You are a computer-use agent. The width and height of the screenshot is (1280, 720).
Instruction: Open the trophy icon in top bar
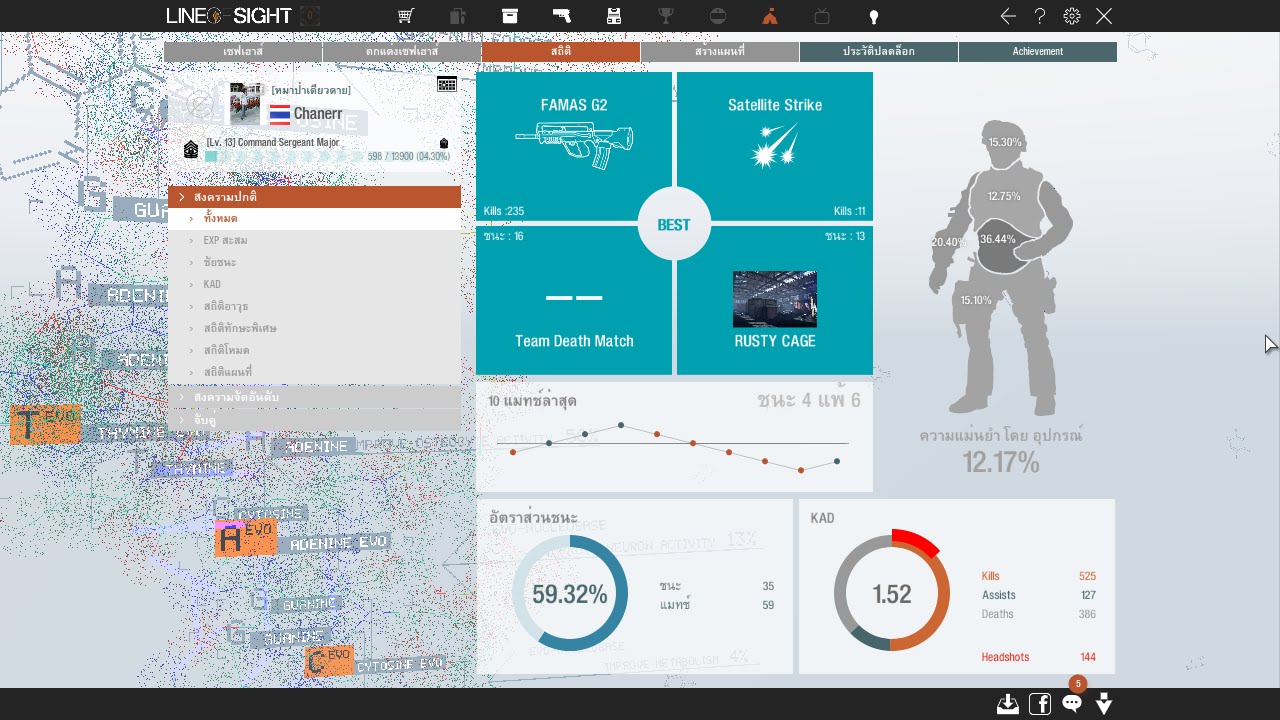[x=666, y=16]
